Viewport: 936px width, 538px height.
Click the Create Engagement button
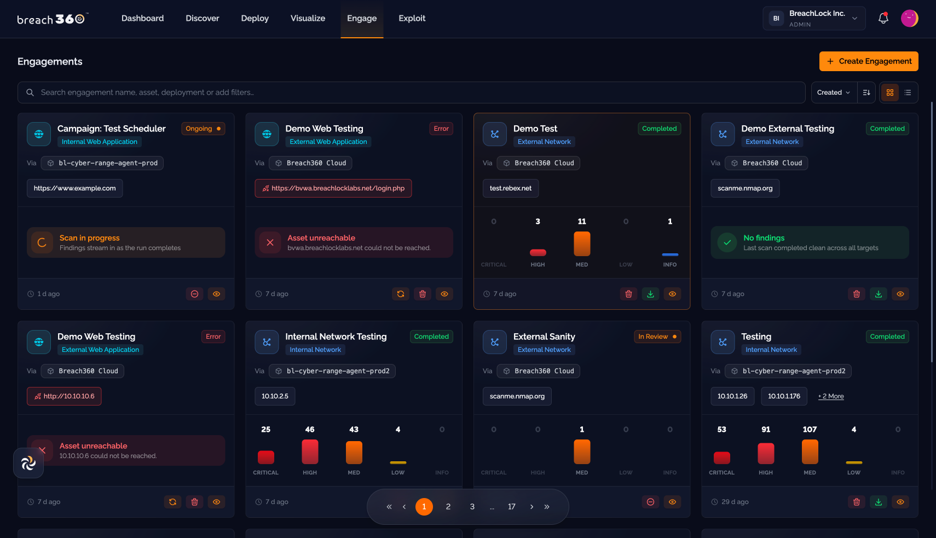click(869, 61)
